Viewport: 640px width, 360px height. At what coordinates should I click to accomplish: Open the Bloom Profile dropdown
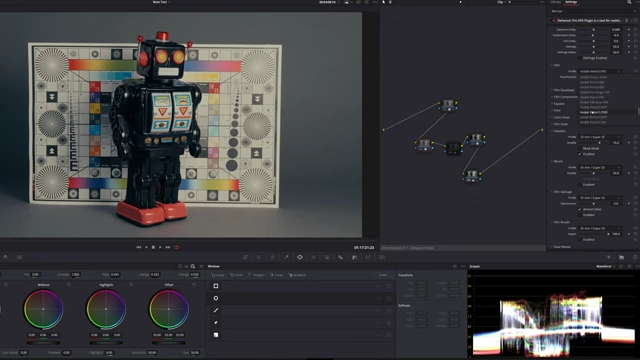(600, 167)
